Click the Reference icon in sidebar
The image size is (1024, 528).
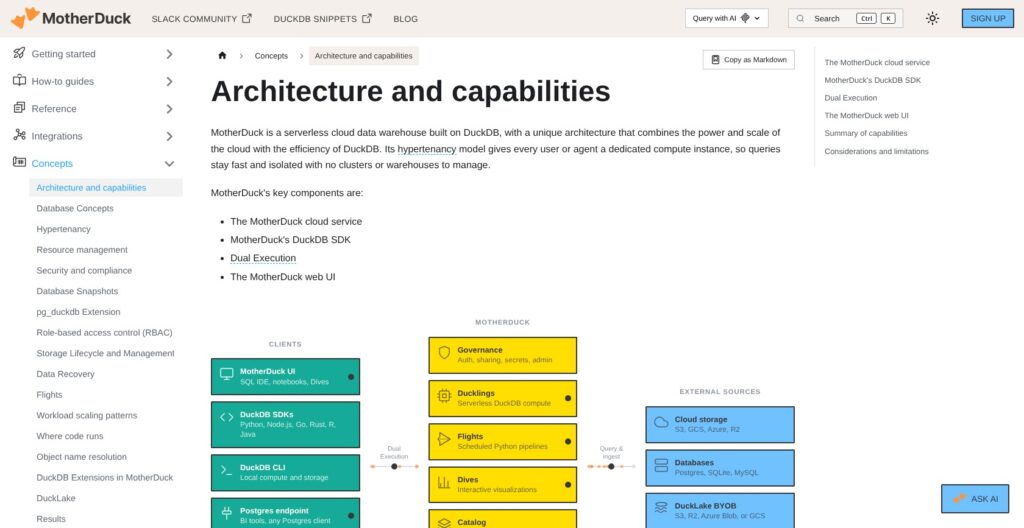19,108
